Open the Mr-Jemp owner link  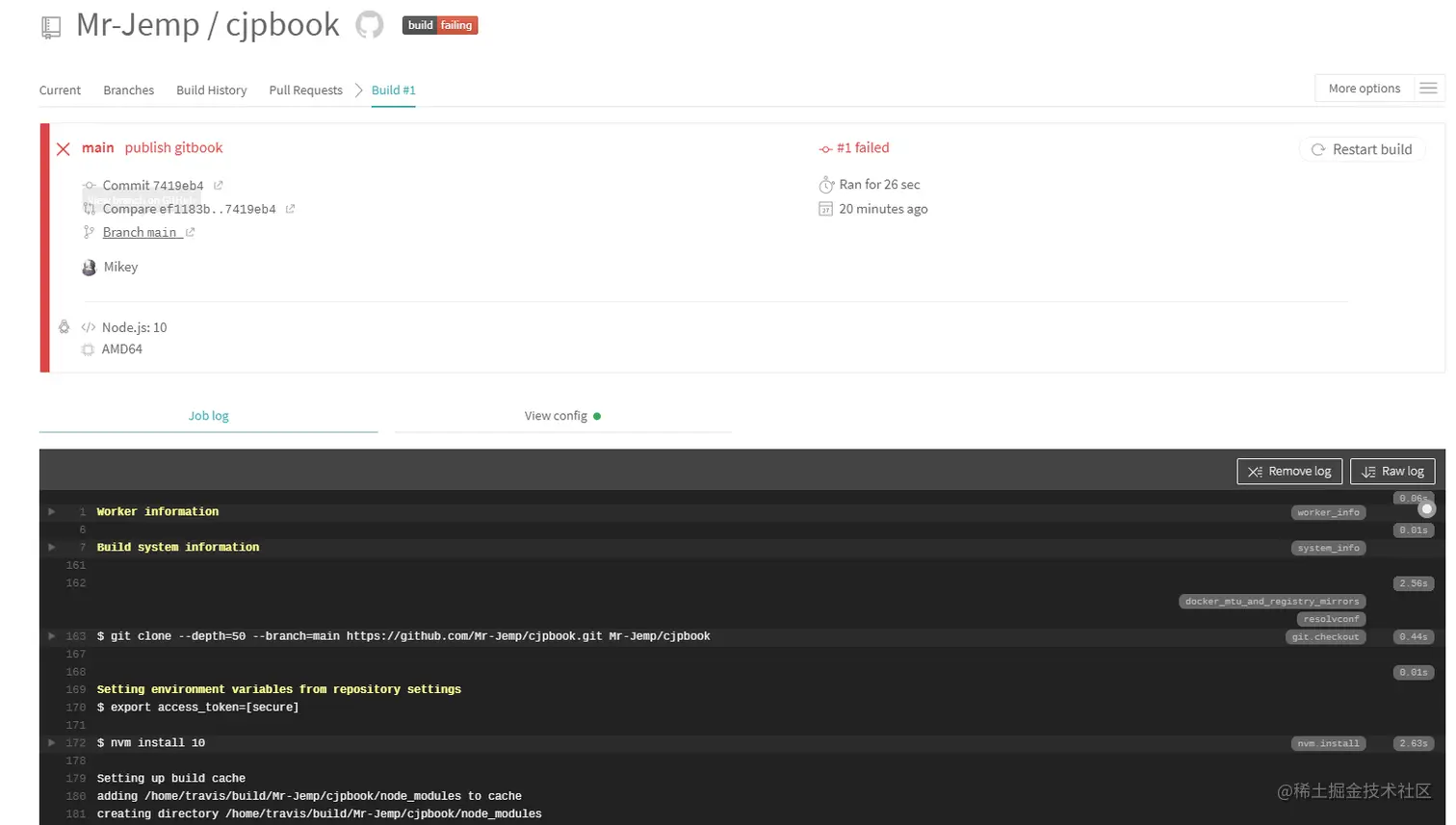coord(138,25)
